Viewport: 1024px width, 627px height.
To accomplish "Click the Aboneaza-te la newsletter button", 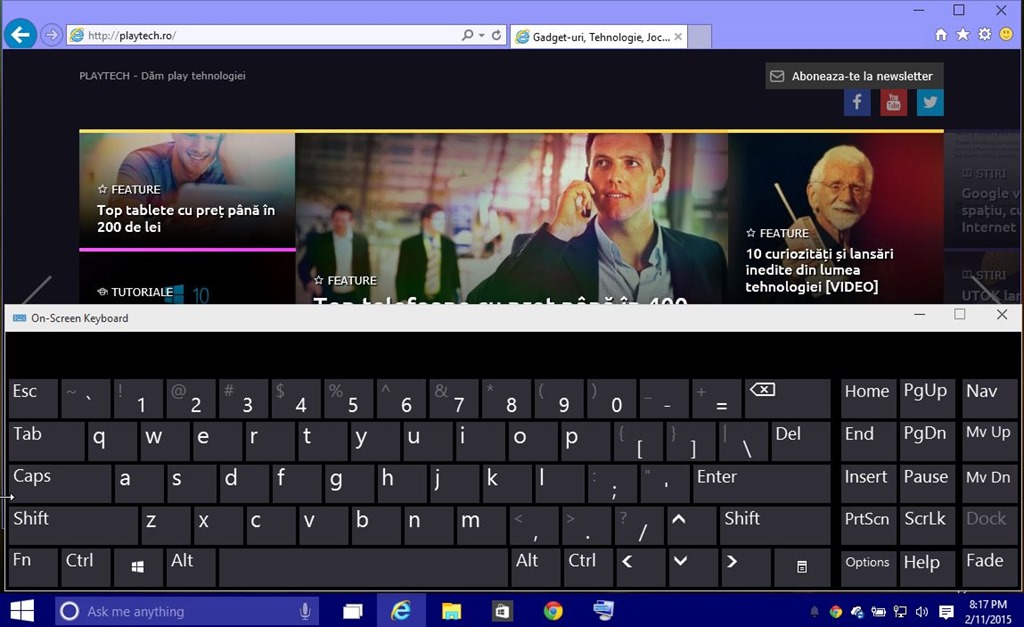I will [x=854, y=76].
